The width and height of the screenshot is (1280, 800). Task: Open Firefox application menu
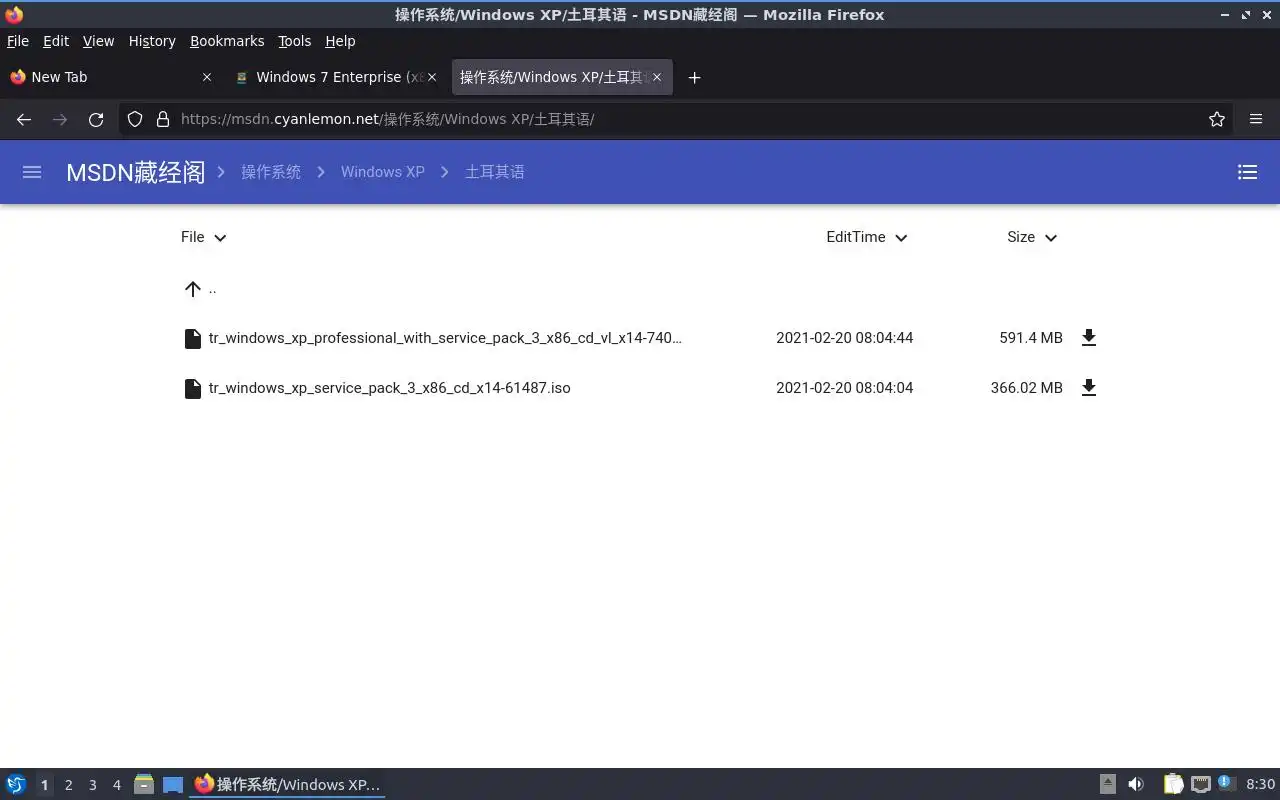1256,119
